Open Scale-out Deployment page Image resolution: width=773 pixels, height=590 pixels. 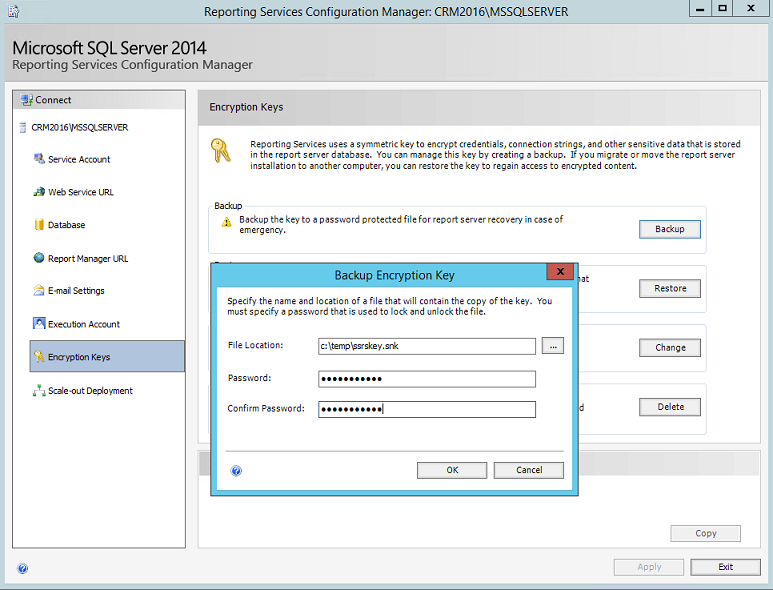pos(90,391)
